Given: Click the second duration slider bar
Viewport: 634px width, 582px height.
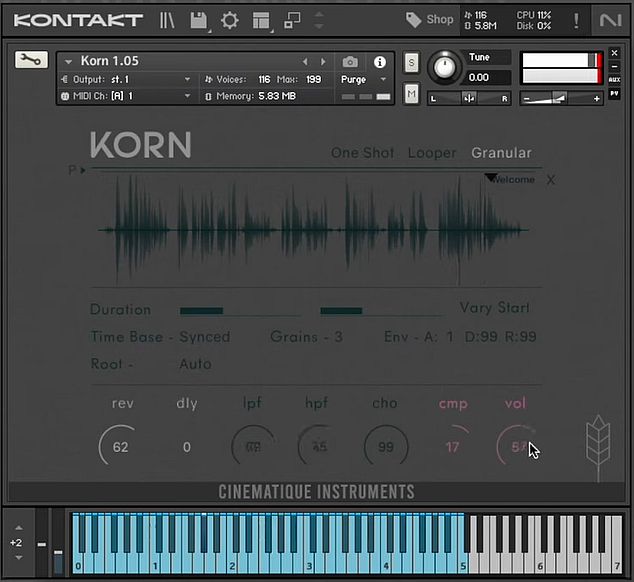Looking at the screenshot, I should click(381, 311).
